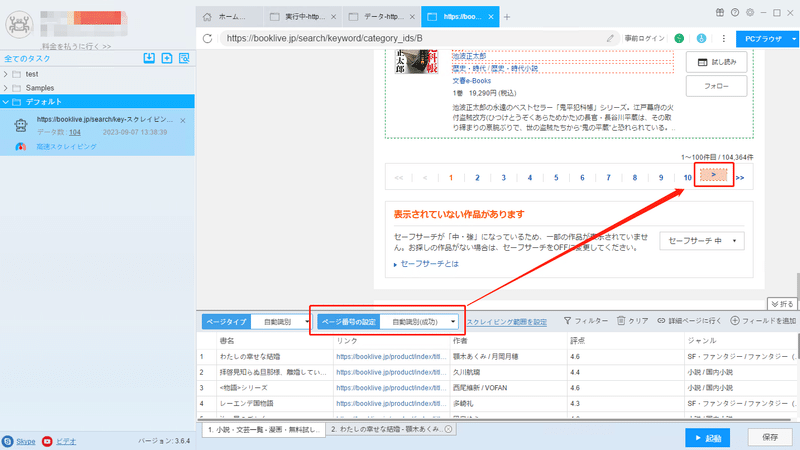
Task: Click the new task plus icon in sidebar
Action: coord(167,58)
